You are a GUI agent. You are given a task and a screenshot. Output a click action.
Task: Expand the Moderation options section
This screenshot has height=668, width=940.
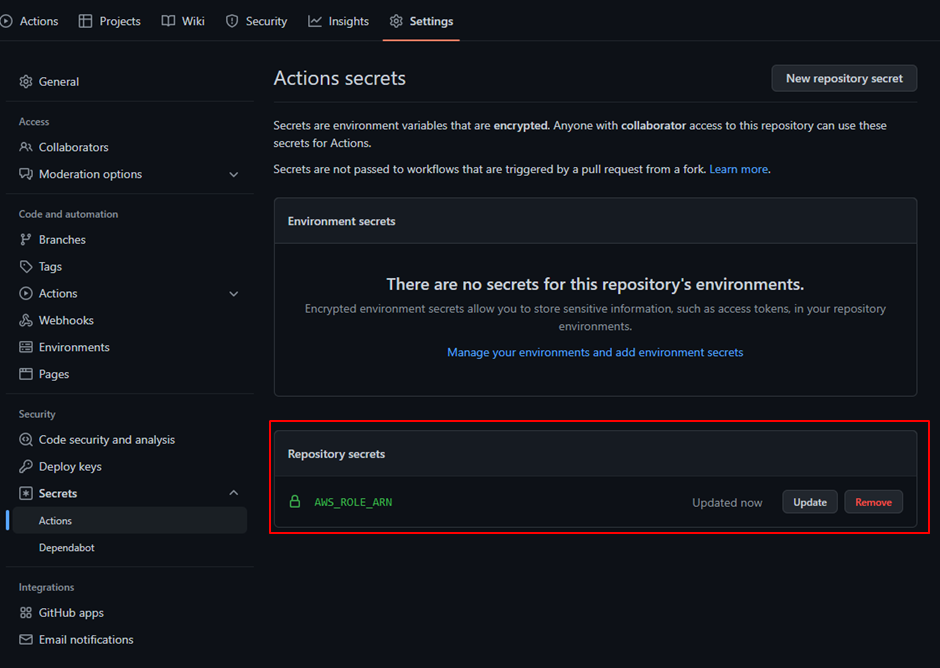[233, 174]
